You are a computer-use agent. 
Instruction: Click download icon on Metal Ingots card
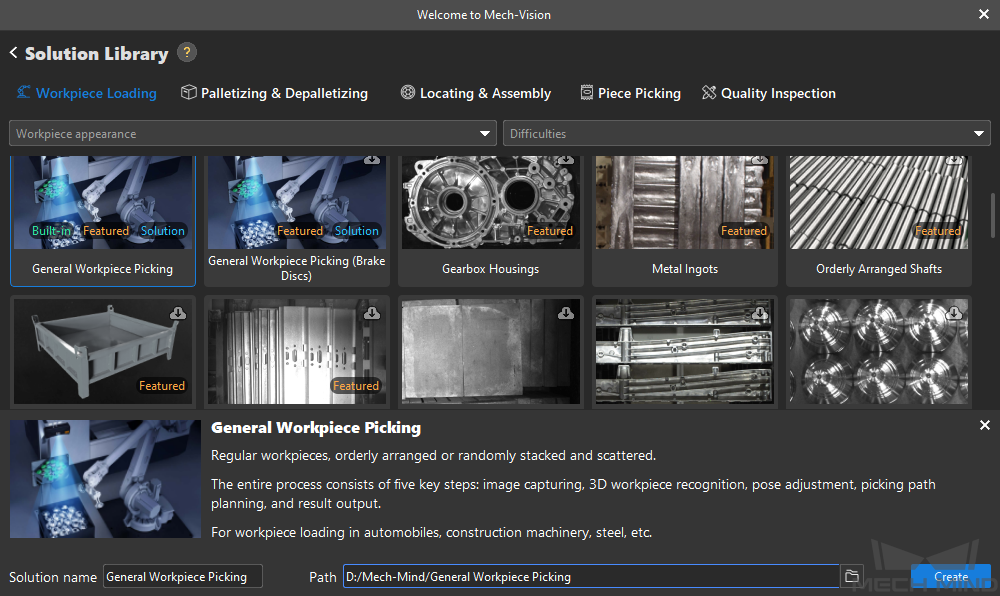tap(760, 160)
